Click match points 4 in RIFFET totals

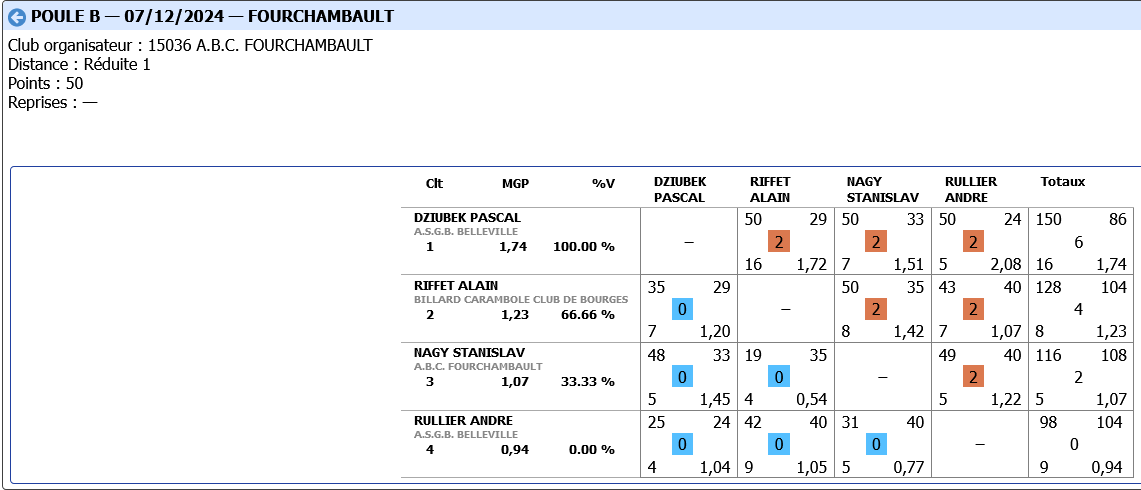click(x=1078, y=309)
